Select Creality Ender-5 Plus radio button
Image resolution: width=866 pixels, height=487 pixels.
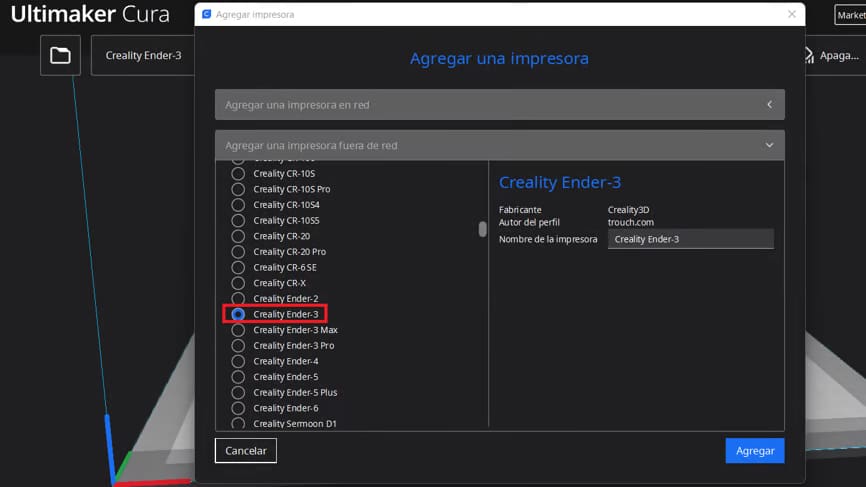tap(238, 393)
